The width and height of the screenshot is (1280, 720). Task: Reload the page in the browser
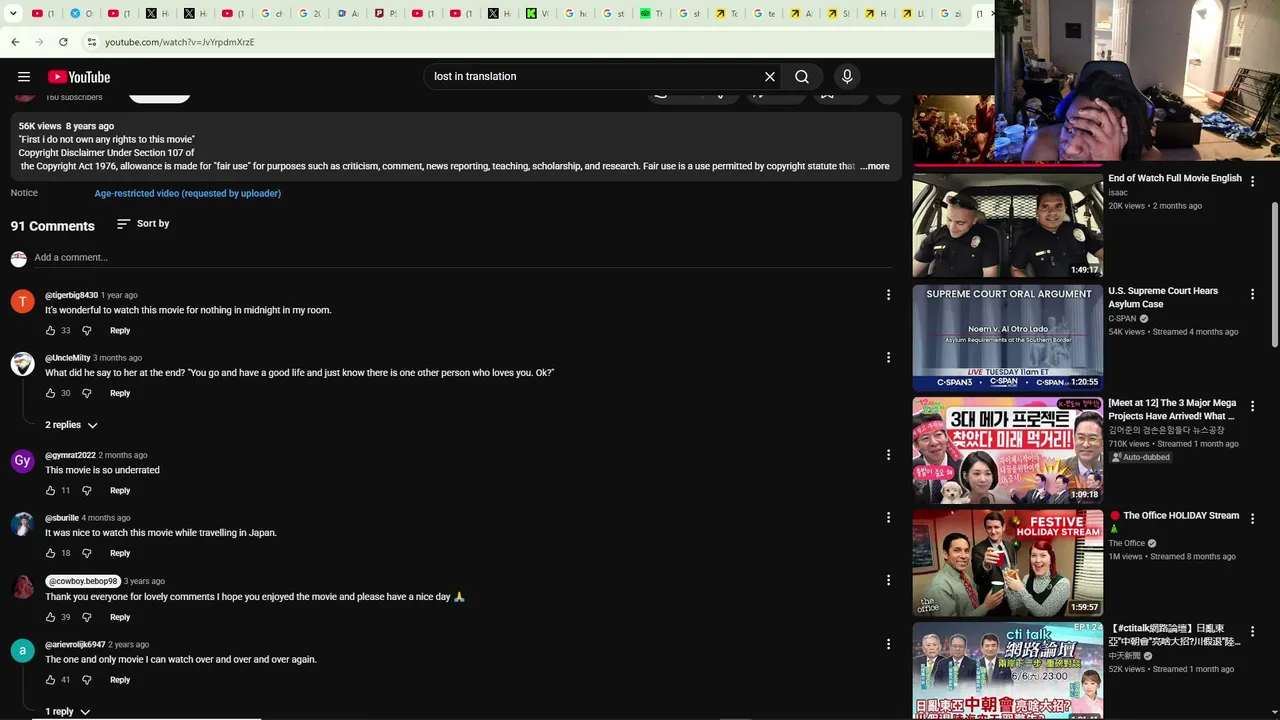click(63, 42)
